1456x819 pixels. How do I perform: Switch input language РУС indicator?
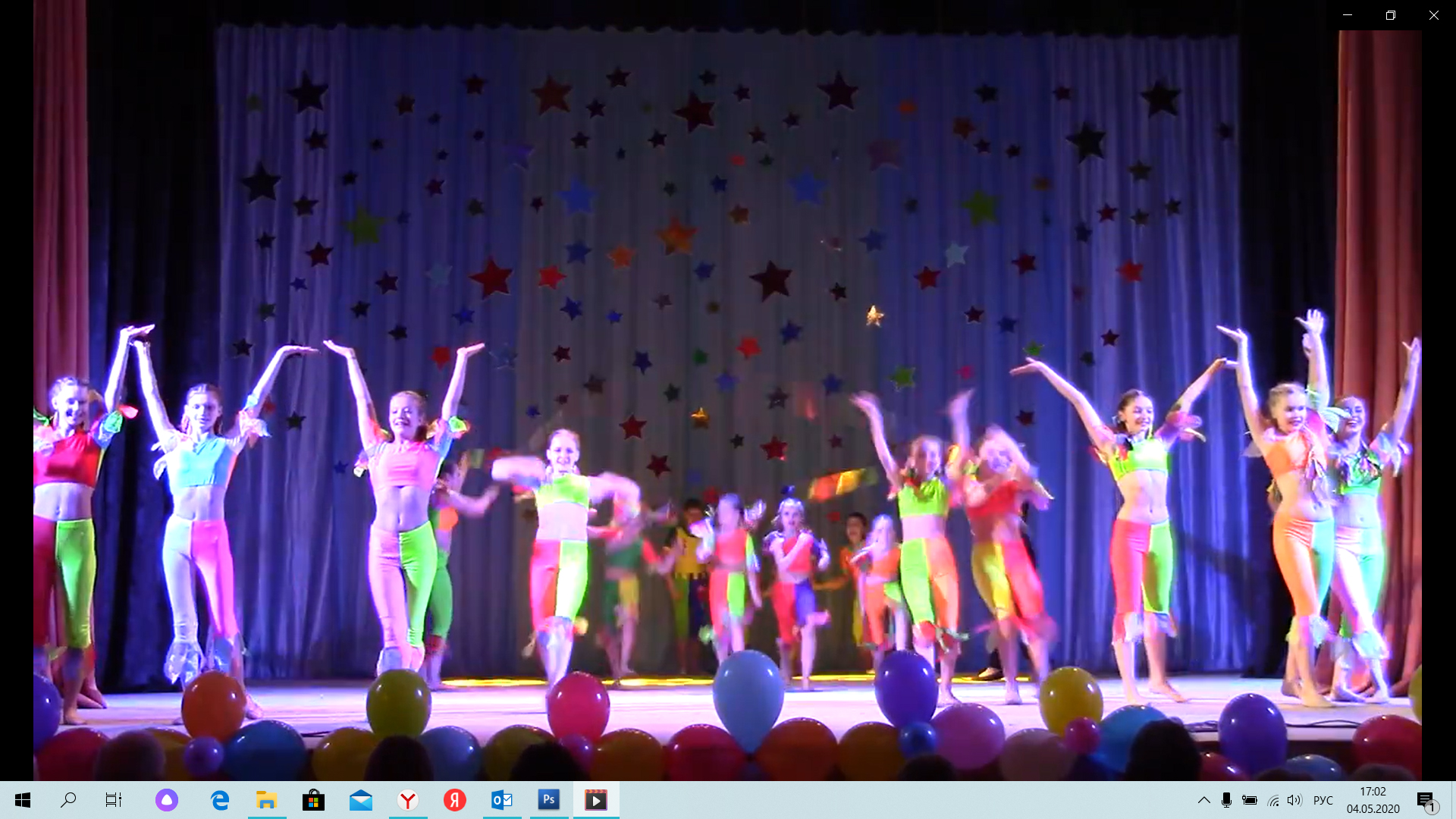[x=1323, y=800]
